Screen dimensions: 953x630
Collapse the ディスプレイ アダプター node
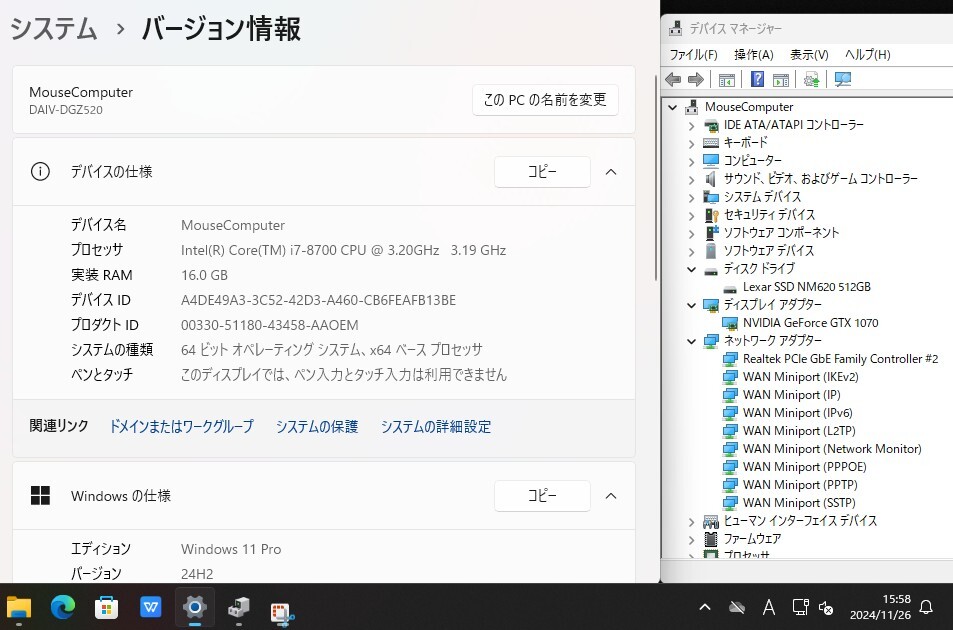pyautogui.click(x=691, y=305)
